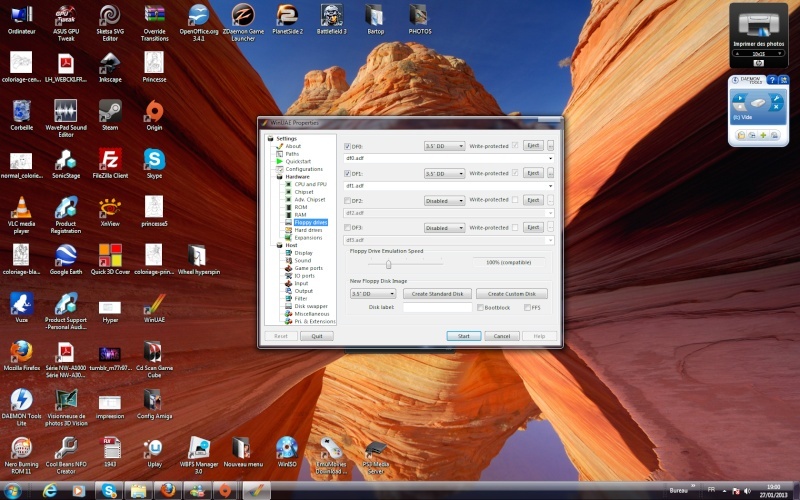800x500 pixels.
Task: Click the Create Standard Disk button
Action: (x=437, y=294)
